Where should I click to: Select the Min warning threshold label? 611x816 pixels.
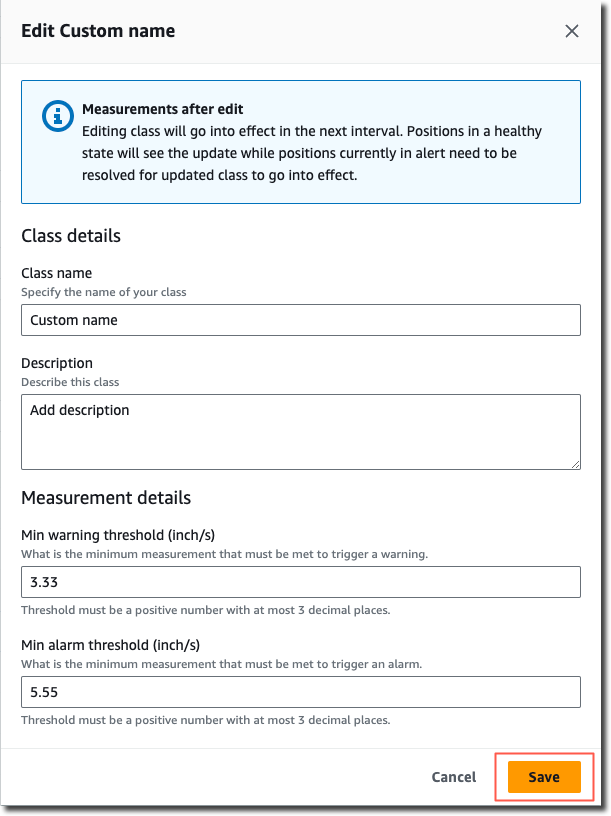tap(116, 535)
